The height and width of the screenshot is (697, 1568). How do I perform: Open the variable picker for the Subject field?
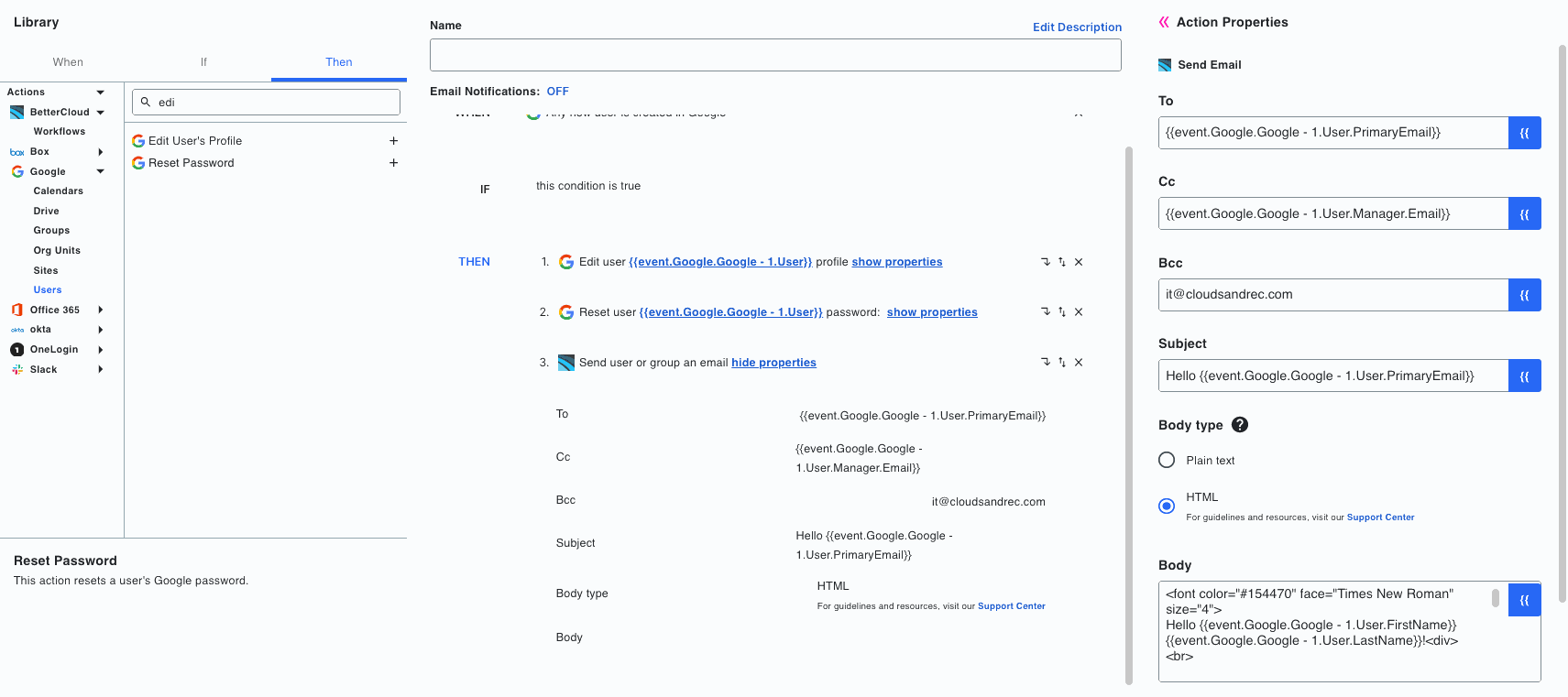(1525, 376)
